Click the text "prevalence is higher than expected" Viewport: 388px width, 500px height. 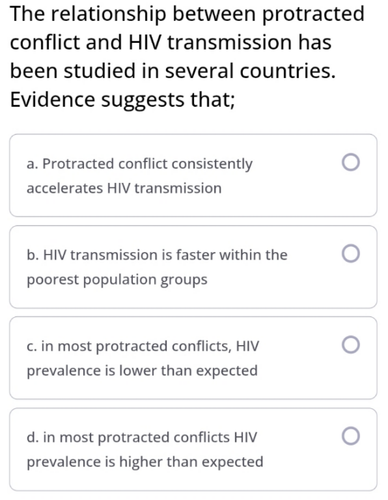pyautogui.click(x=145, y=462)
